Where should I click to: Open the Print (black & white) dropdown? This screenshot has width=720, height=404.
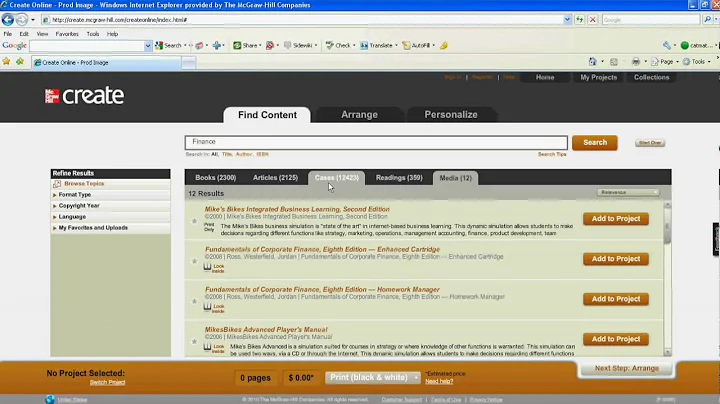[x=372, y=377]
